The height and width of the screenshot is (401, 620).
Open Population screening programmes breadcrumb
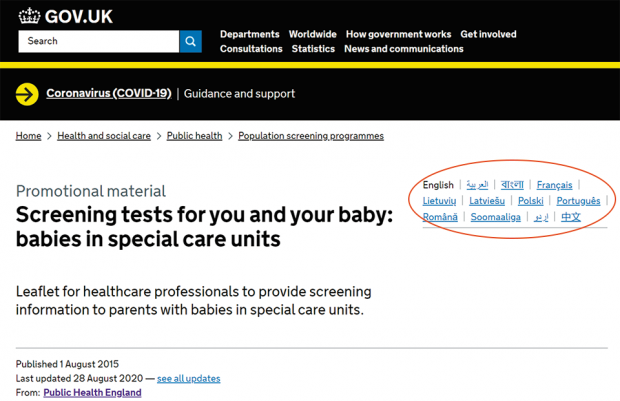point(311,136)
